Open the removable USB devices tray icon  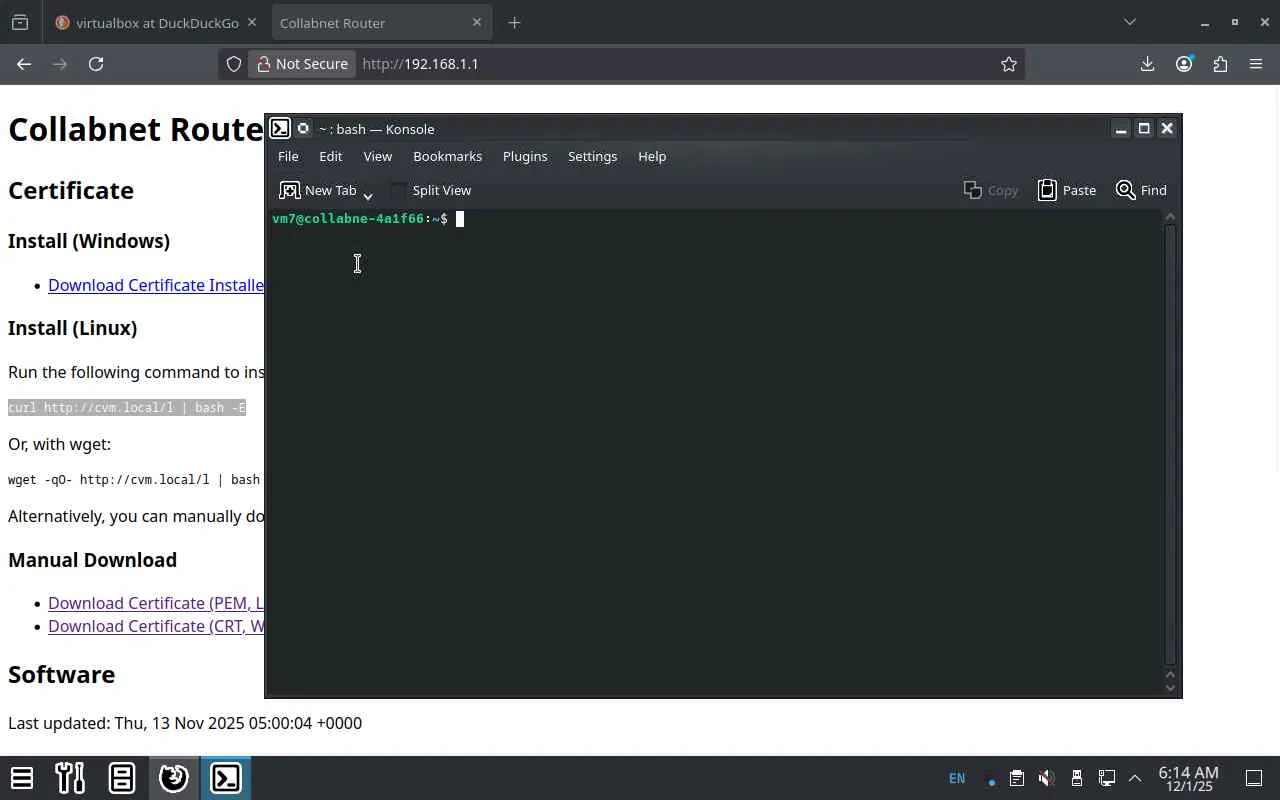[x=1077, y=778]
